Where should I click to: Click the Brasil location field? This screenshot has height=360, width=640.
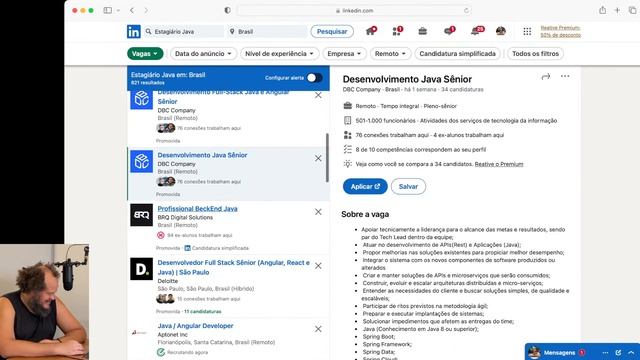(x=267, y=31)
